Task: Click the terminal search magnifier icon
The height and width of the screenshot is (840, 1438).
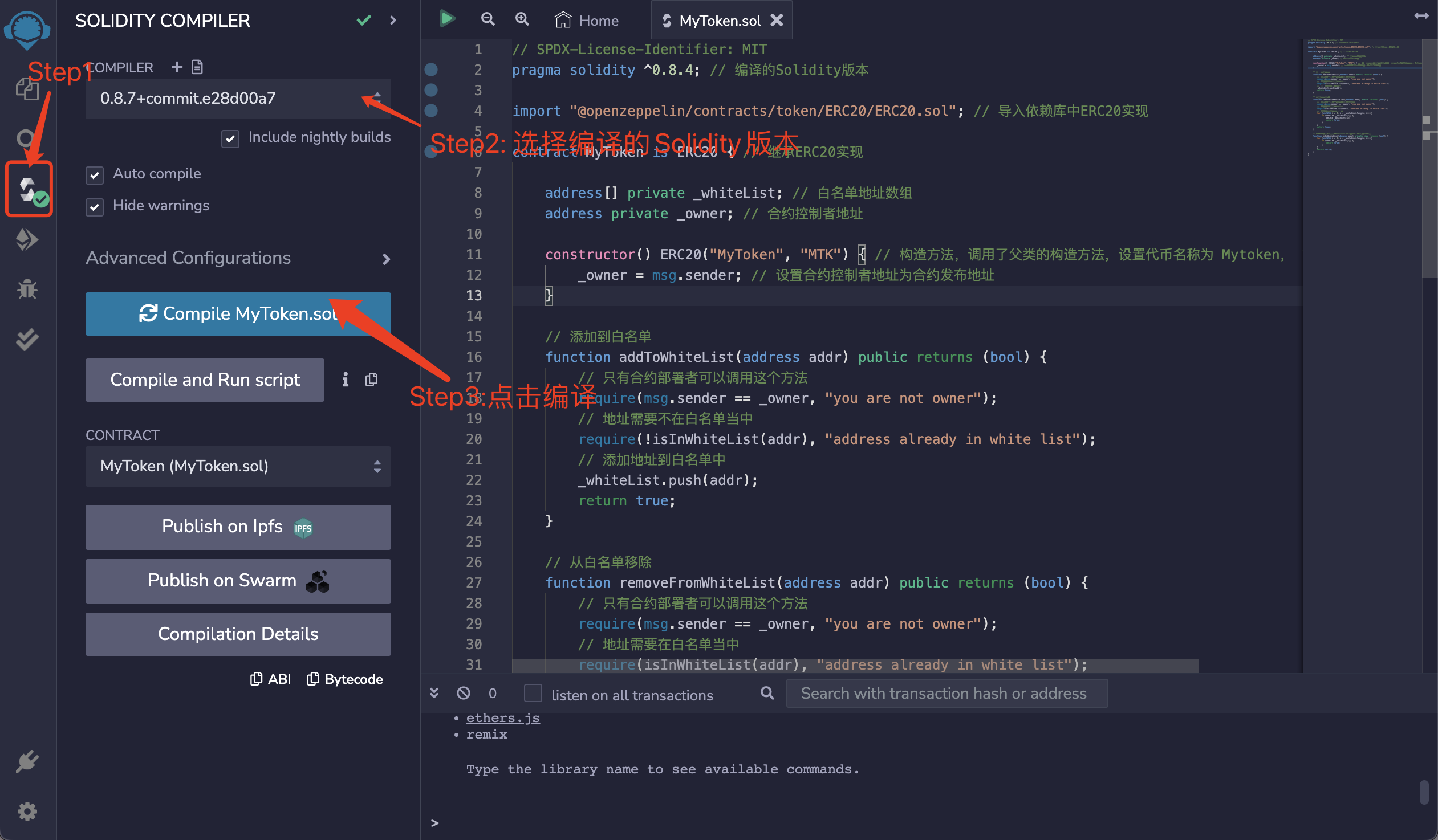Action: tap(767, 693)
